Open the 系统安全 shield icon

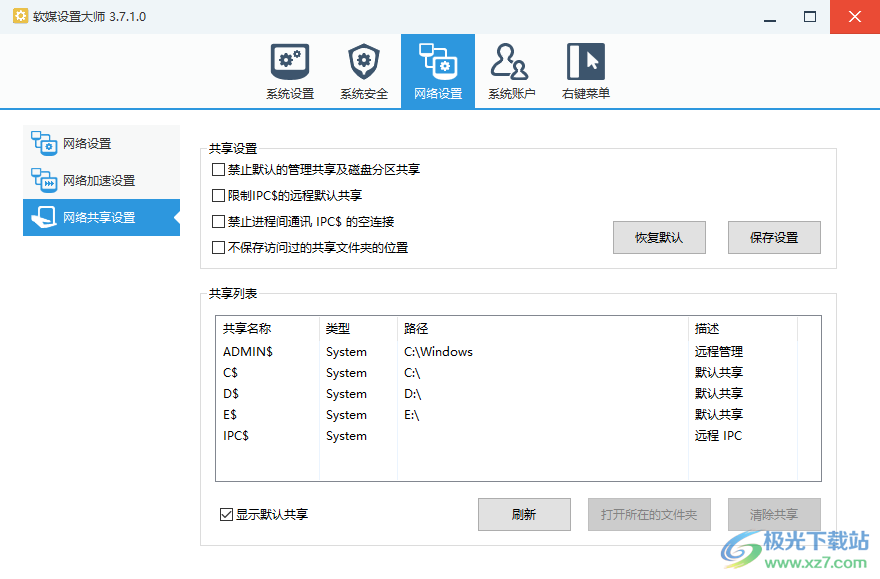pyautogui.click(x=364, y=62)
